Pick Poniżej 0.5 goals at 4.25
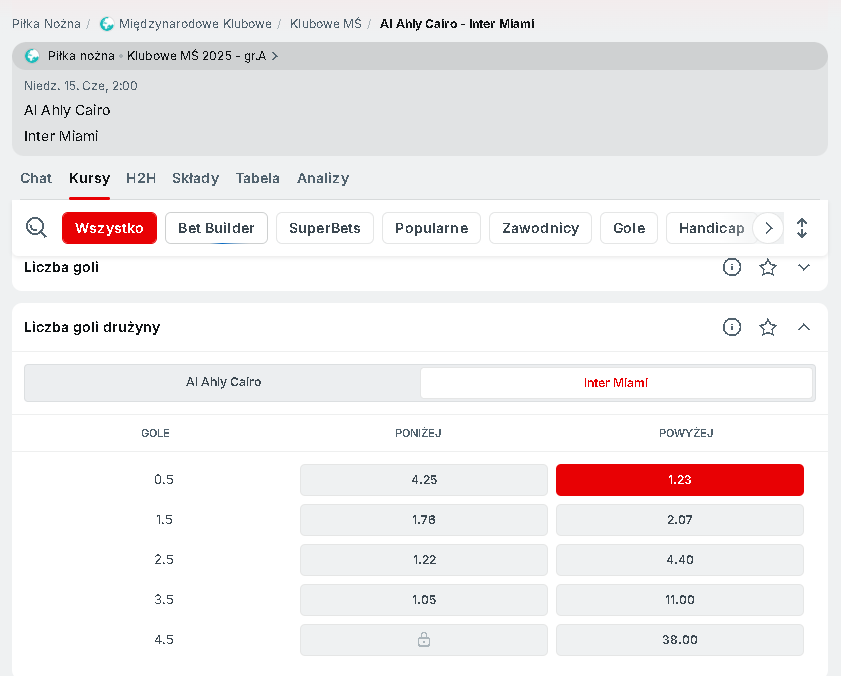The width and height of the screenshot is (841, 676). [424, 480]
